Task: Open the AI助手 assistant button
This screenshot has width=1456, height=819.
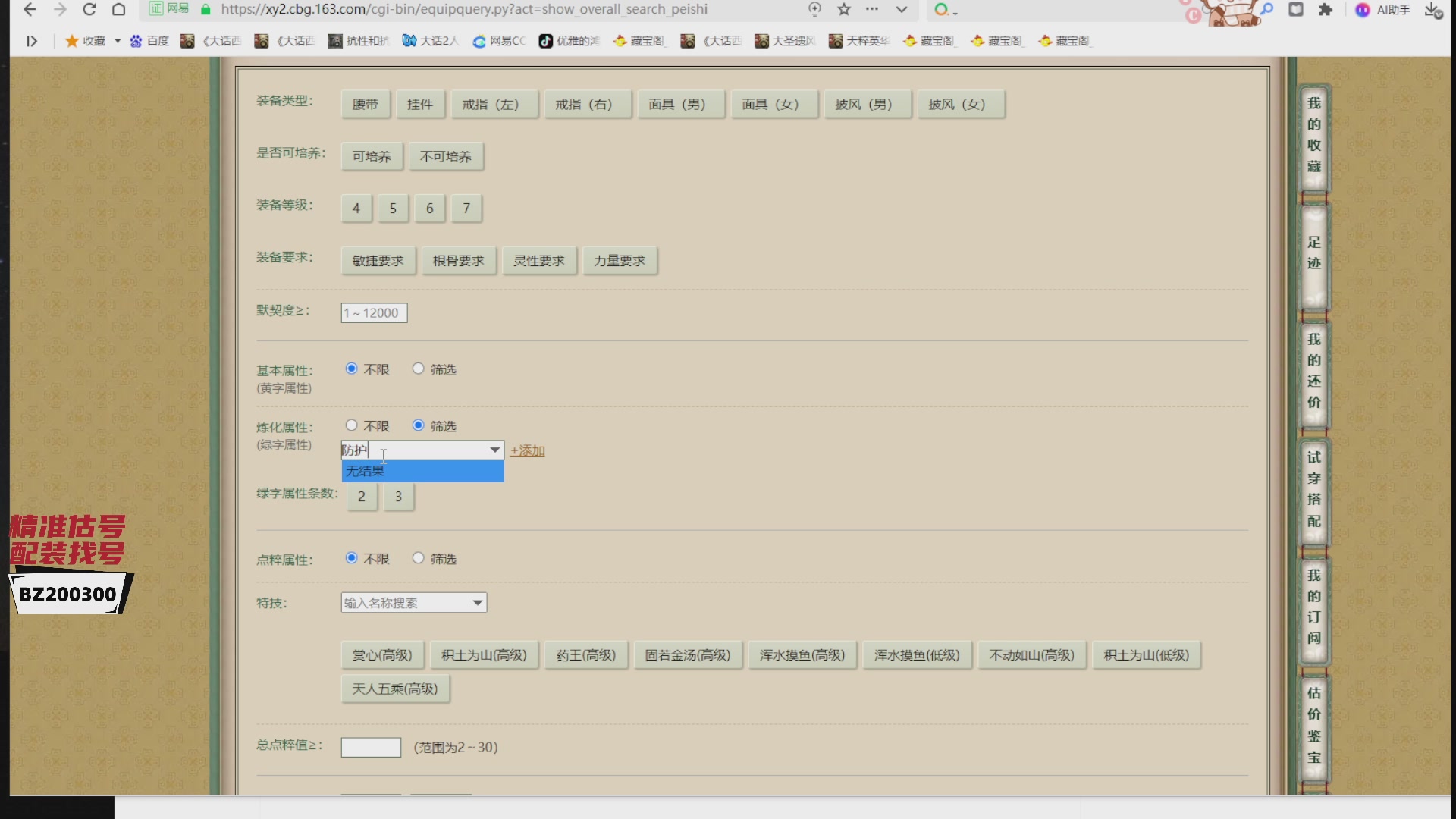Action: click(1382, 9)
